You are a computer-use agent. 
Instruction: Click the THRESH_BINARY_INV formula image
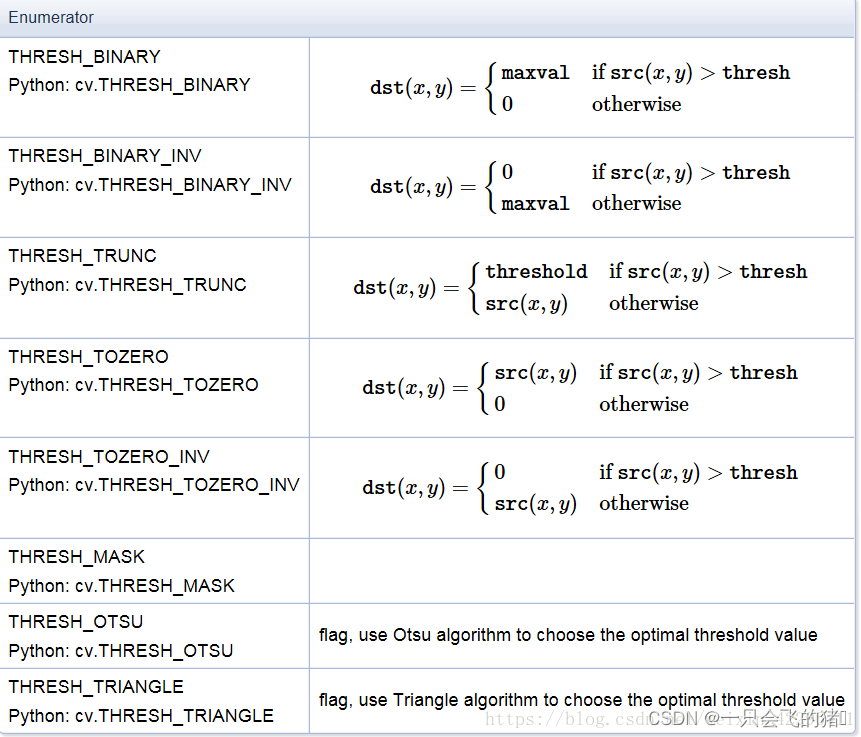[580, 187]
